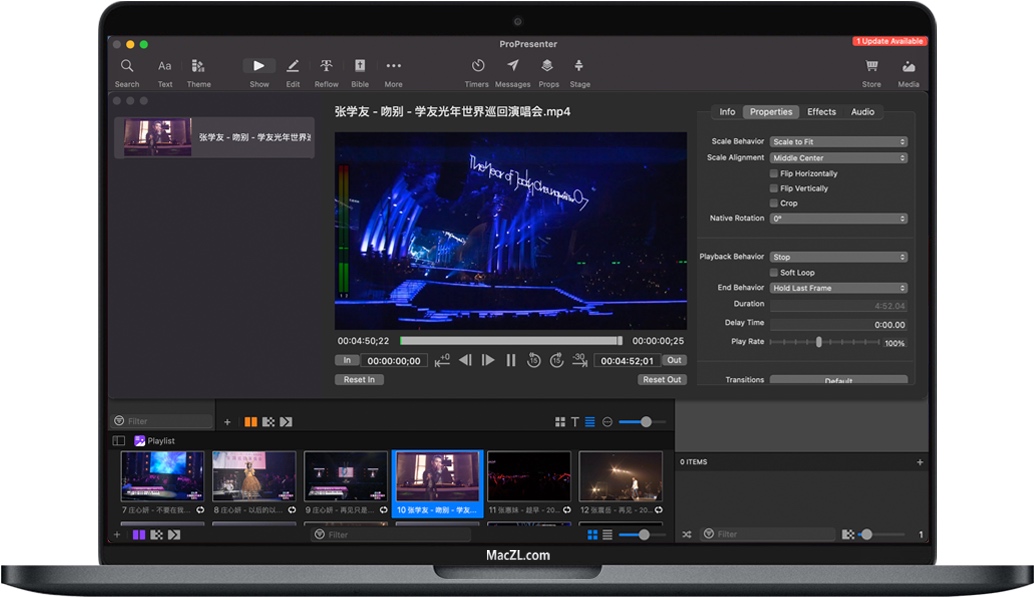
Task: Switch to the Audio tab
Action: 863,112
